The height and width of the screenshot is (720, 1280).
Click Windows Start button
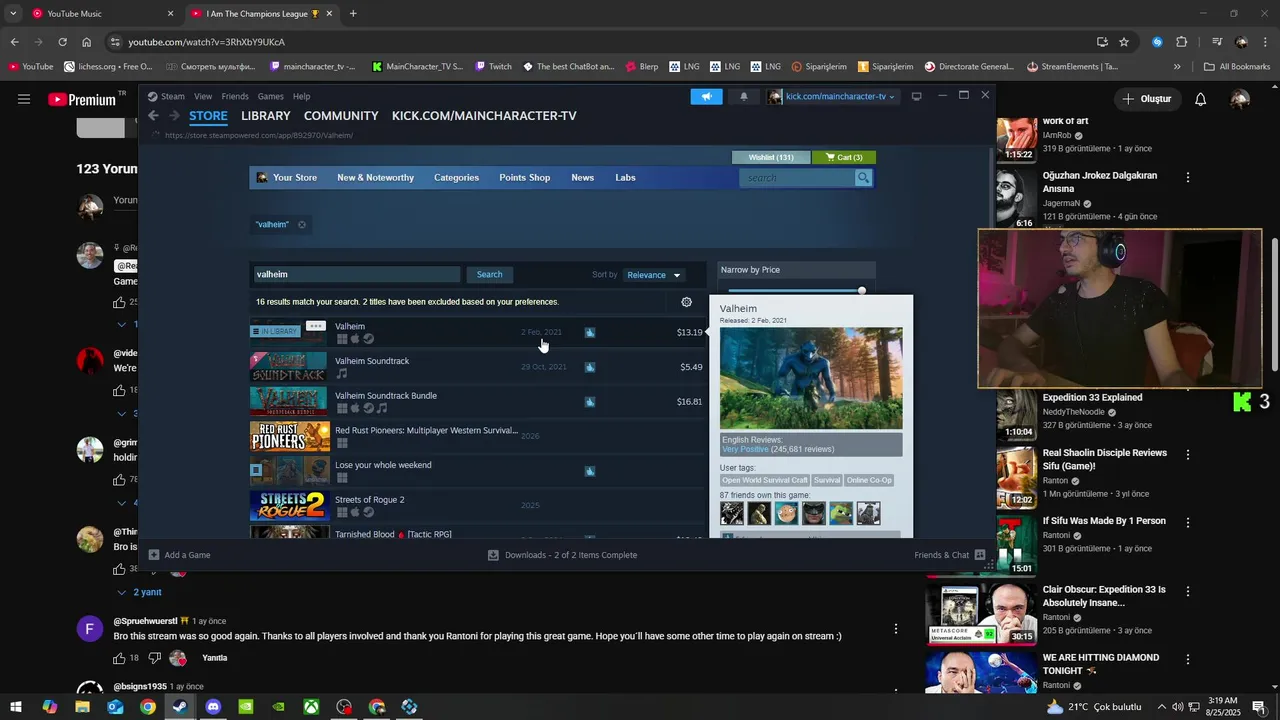click(15, 707)
